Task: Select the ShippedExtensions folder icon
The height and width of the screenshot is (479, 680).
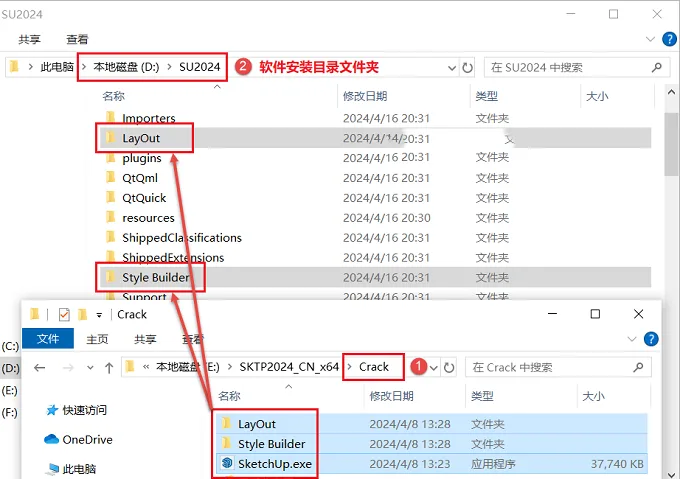Action: click(x=111, y=256)
